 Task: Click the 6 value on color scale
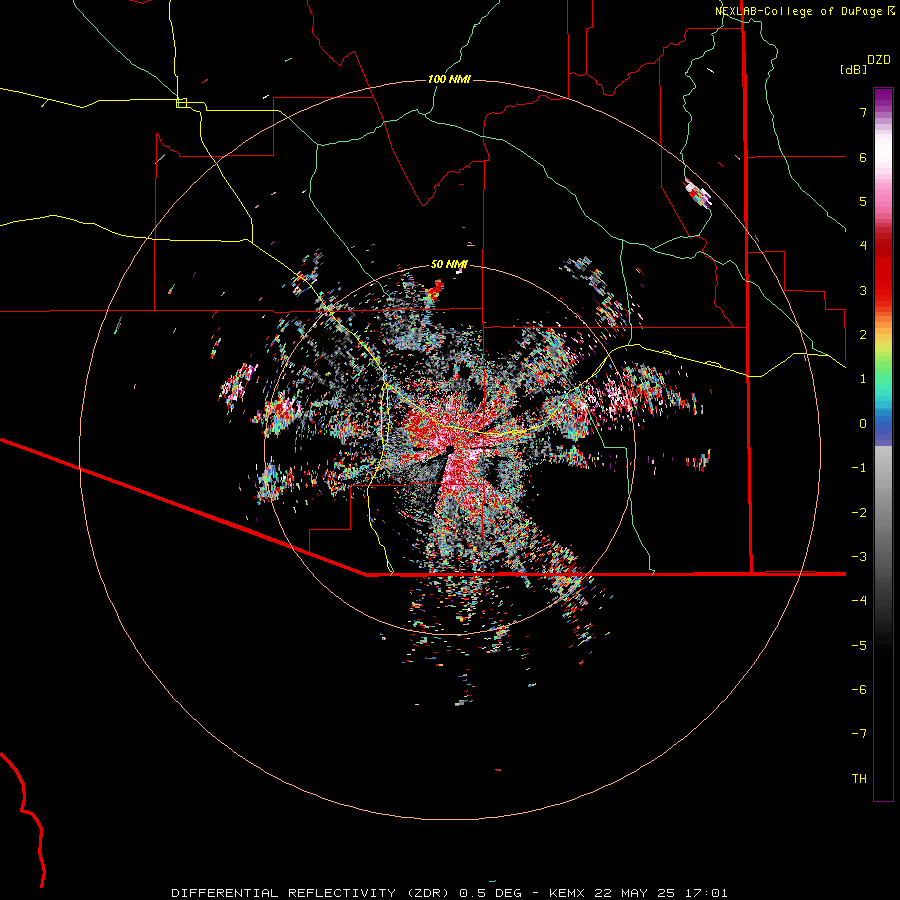coord(863,157)
